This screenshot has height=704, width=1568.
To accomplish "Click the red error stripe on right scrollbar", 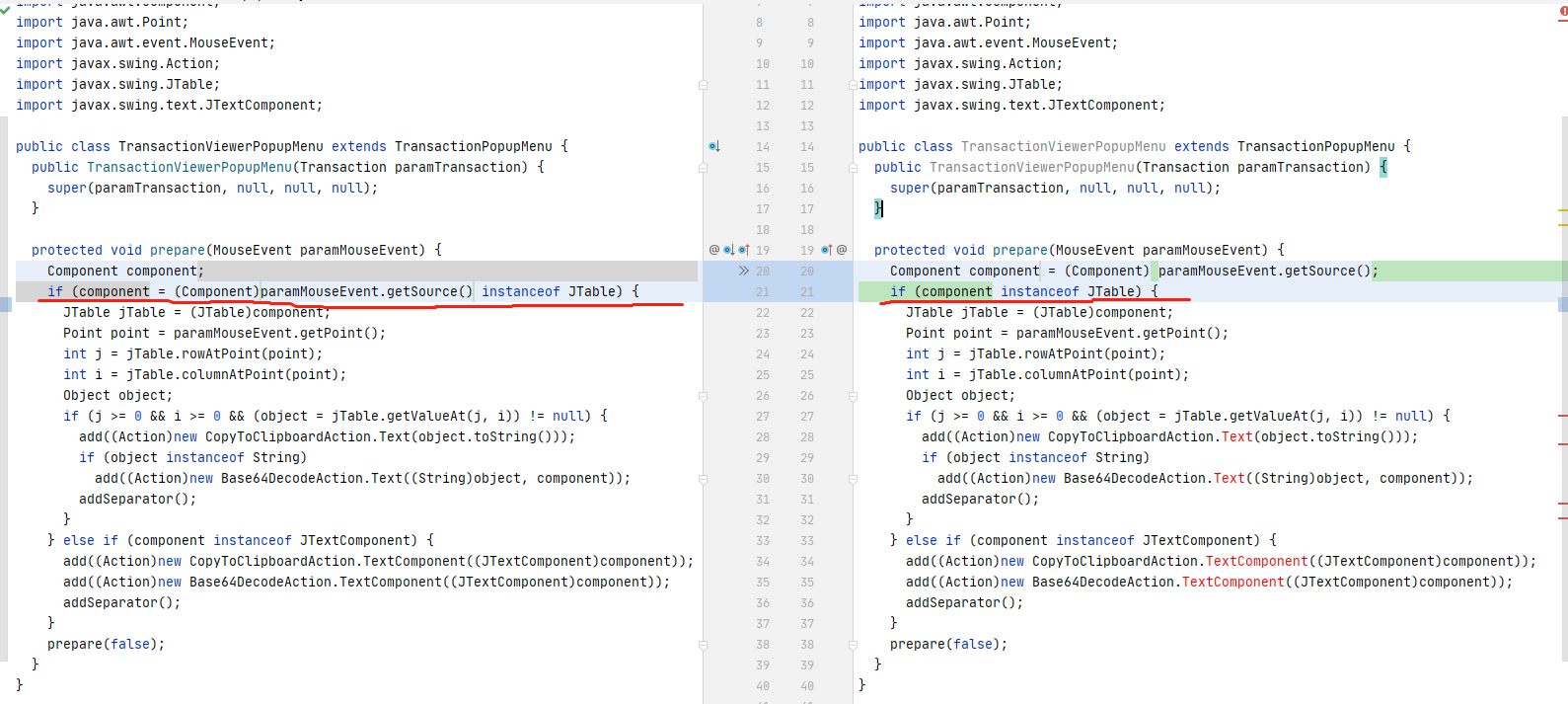I will 1563,416.
